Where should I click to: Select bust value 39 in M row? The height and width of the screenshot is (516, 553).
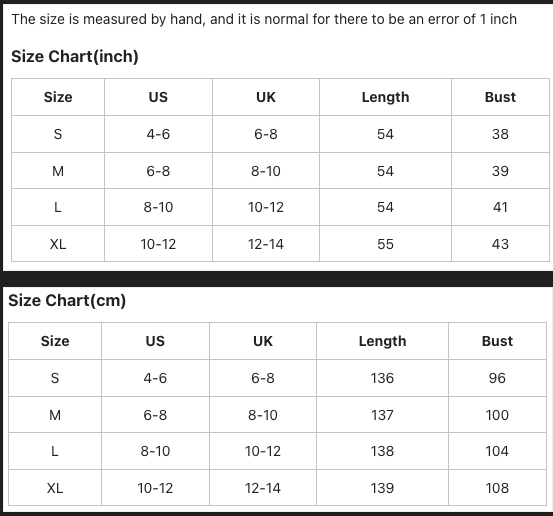pos(500,171)
